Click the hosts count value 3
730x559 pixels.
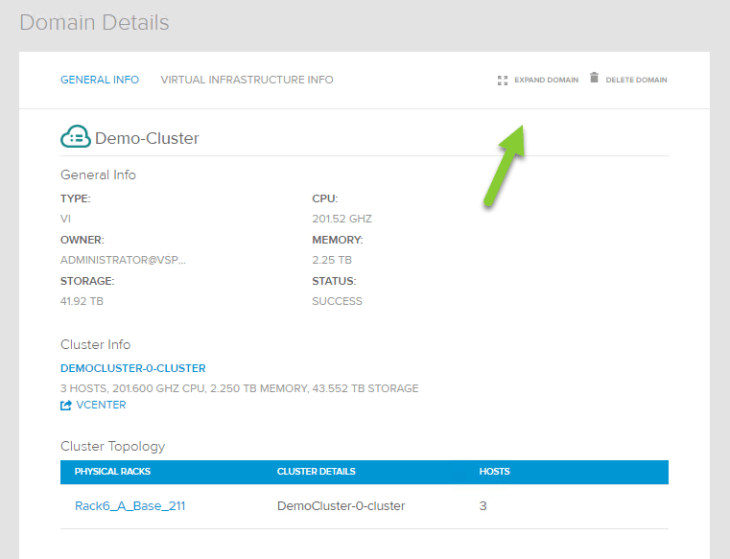click(483, 506)
